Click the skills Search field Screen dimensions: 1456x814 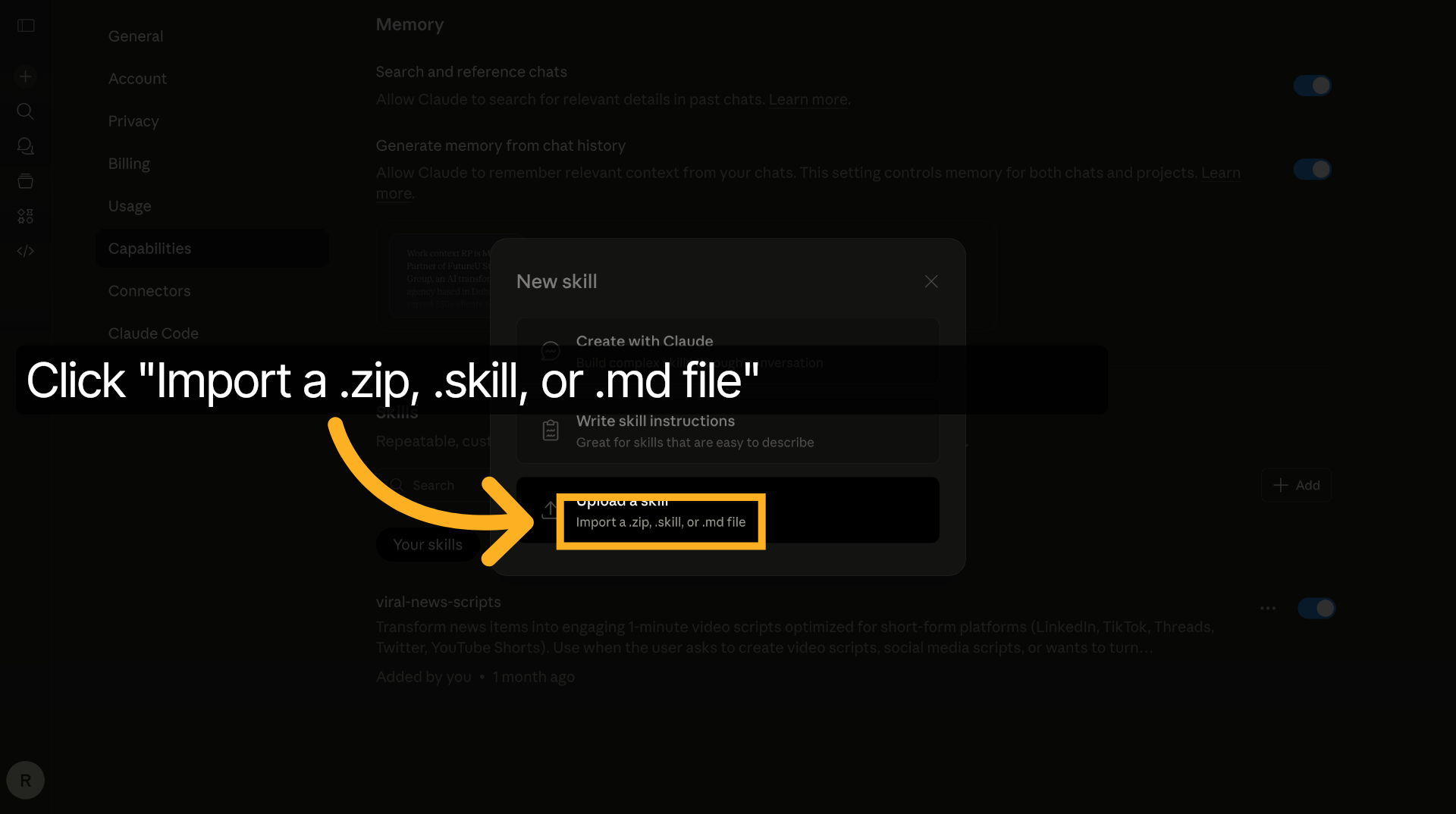(x=432, y=485)
